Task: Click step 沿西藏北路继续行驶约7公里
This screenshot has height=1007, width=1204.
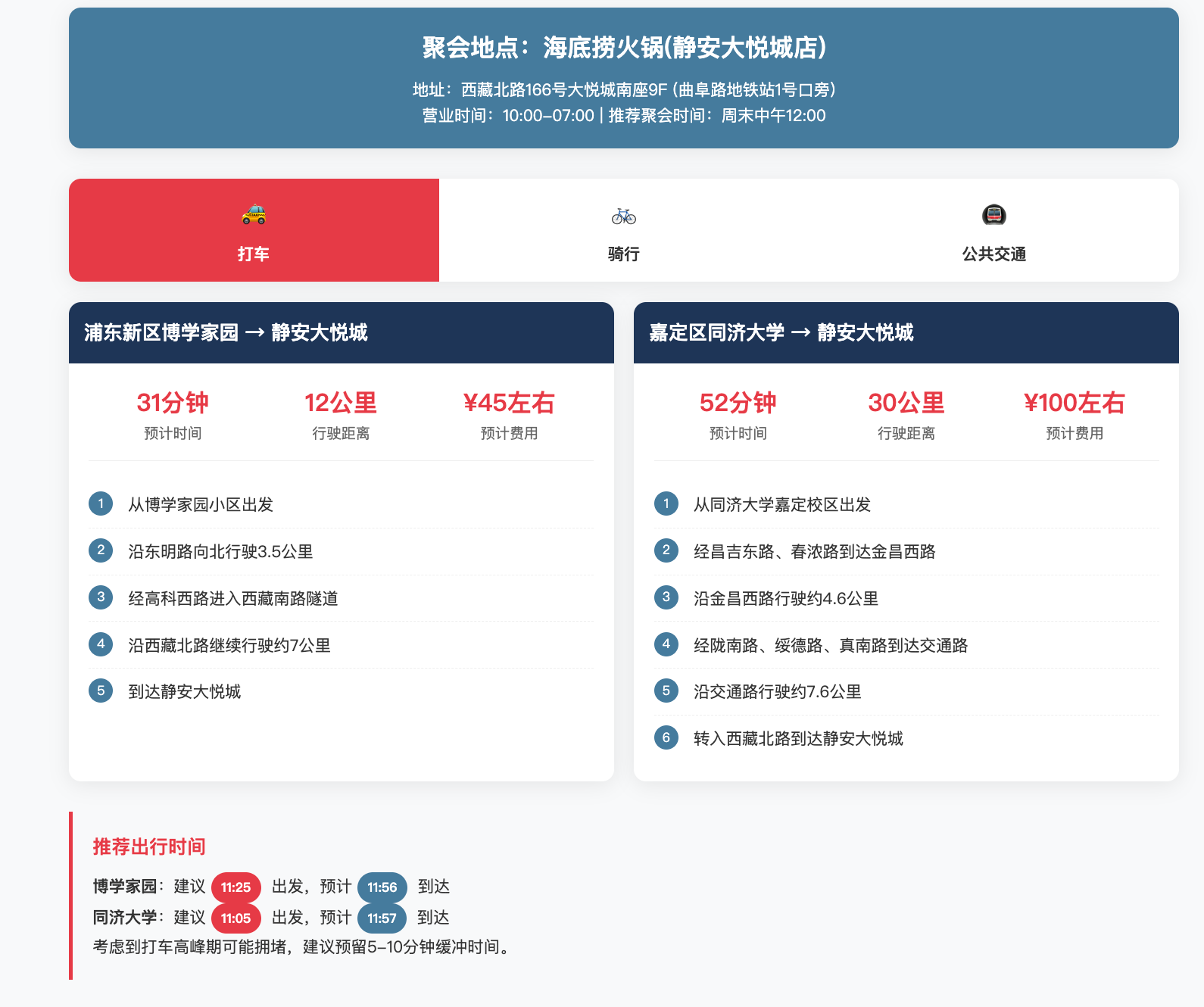Action: tap(341, 645)
